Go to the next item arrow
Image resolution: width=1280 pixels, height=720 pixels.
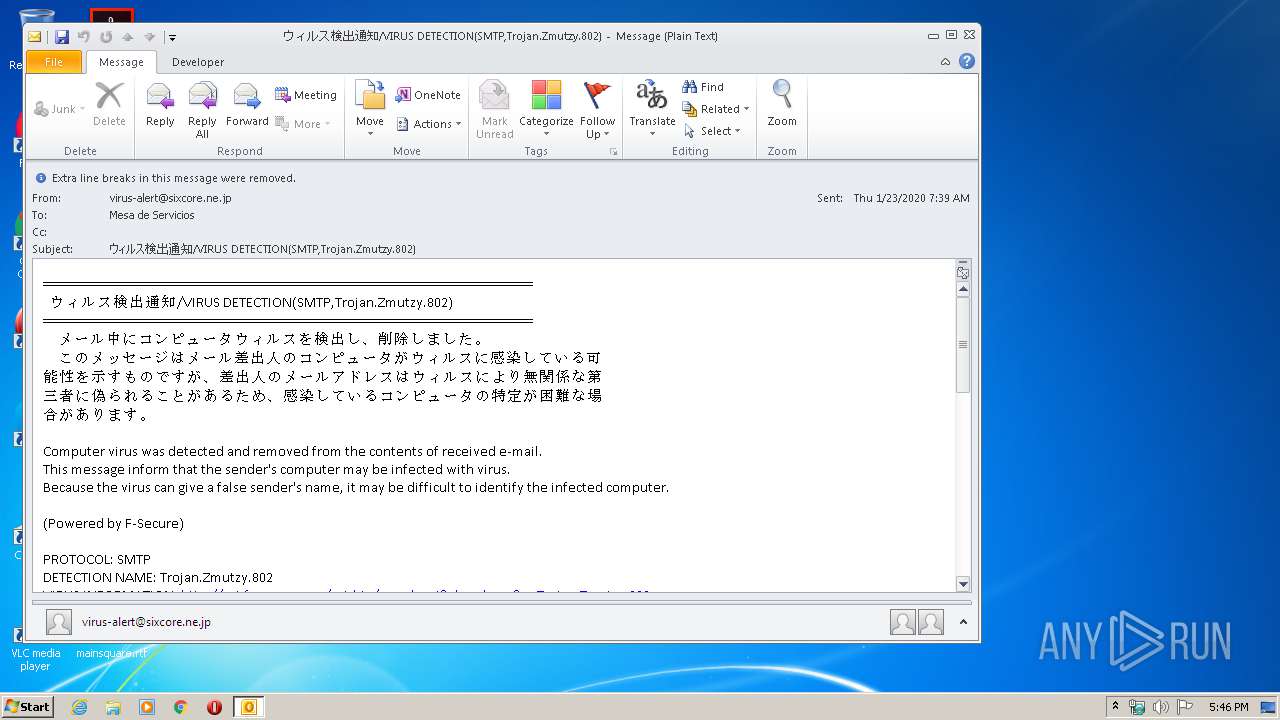148,37
